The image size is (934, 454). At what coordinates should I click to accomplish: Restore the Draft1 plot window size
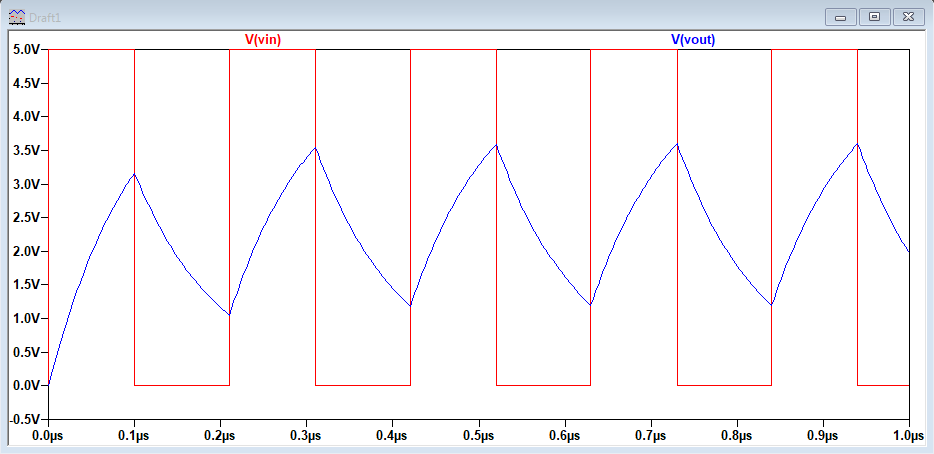pyautogui.click(x=874, y=17)
